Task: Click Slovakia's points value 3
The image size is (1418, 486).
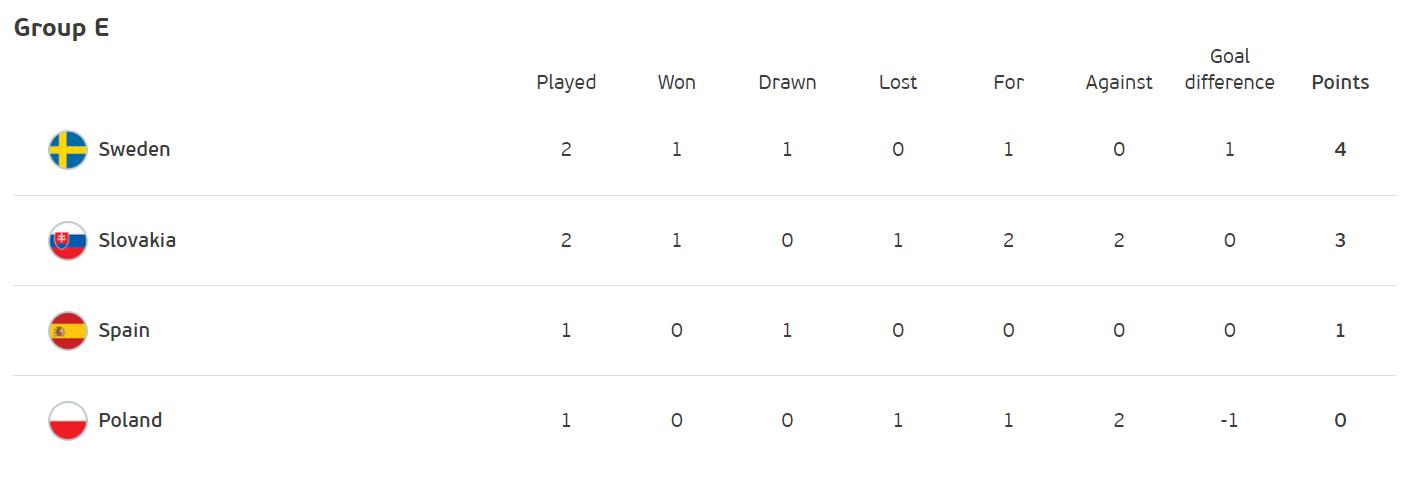Action: 1340,240
